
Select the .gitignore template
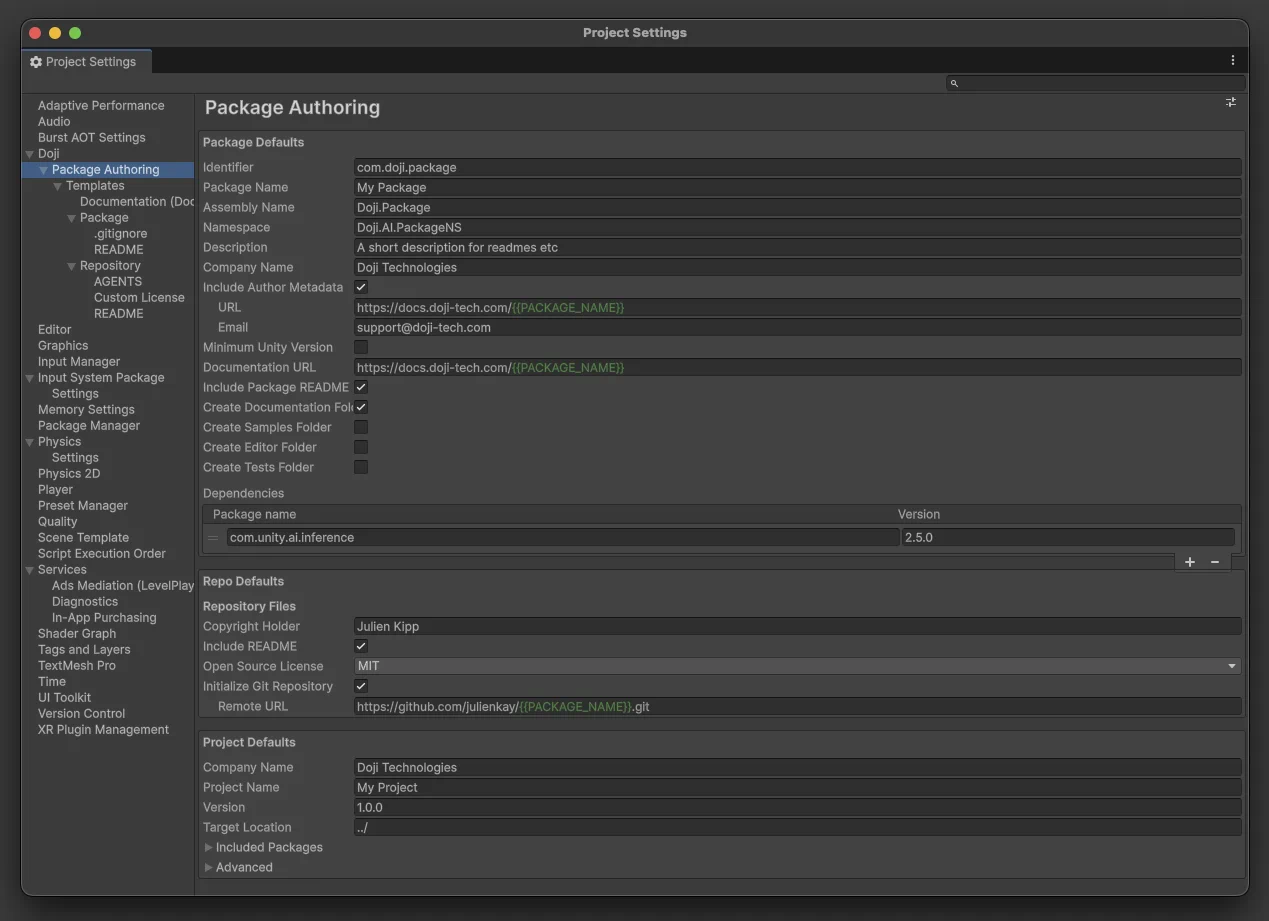(x=119, y=233)
